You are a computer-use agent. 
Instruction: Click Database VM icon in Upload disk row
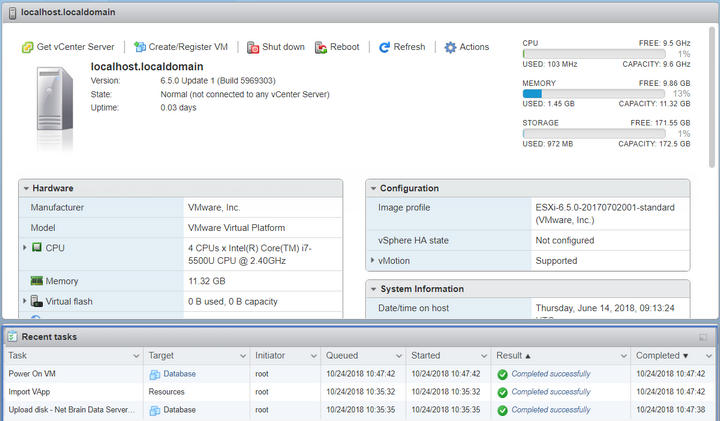(155, 410)
